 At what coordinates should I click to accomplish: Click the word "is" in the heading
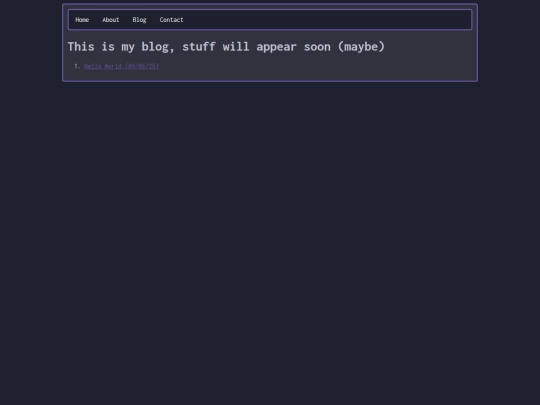click(108, 46)
